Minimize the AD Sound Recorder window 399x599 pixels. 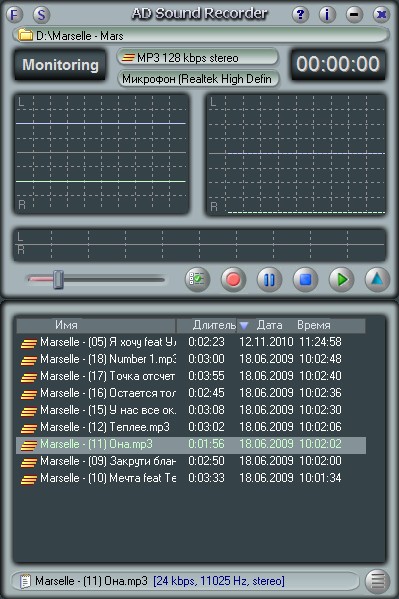[354, 15]
